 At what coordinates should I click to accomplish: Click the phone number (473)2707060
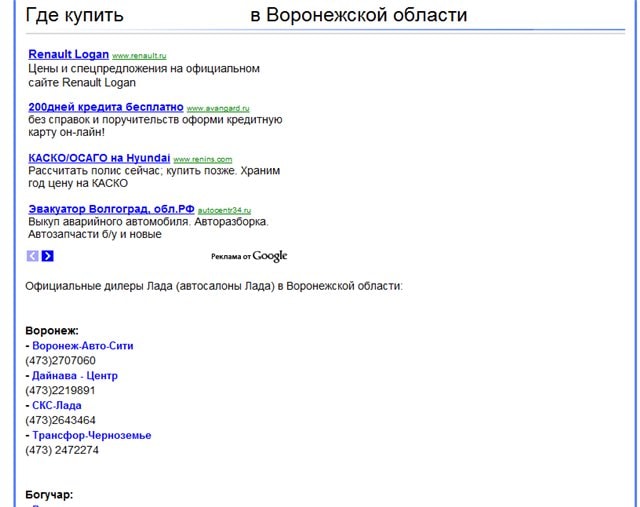[61, 361]
